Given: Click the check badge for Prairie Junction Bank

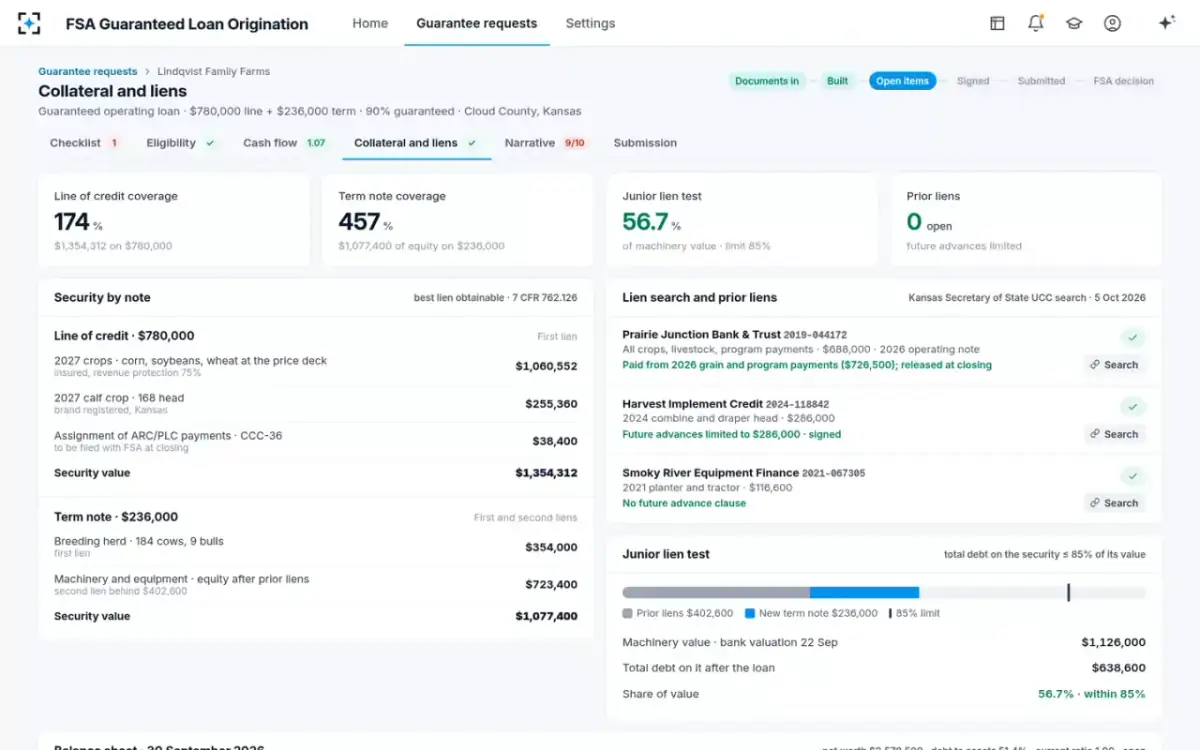Looking at the screenshot, I should (1133, 337).
